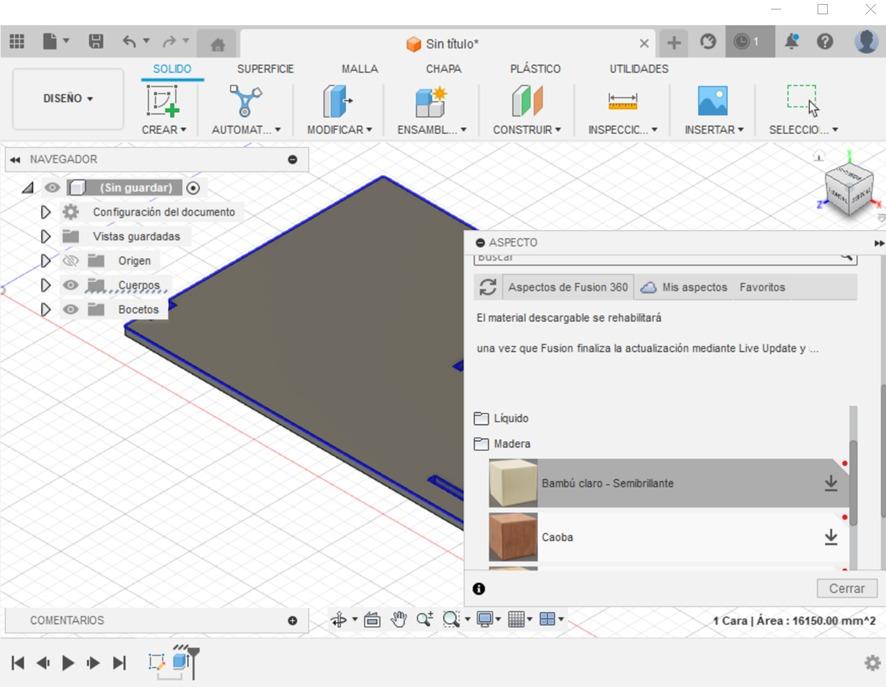The height and width of the screenshot is (687, 886).
Task: Open the extensions icon
Action: [708, 42]
